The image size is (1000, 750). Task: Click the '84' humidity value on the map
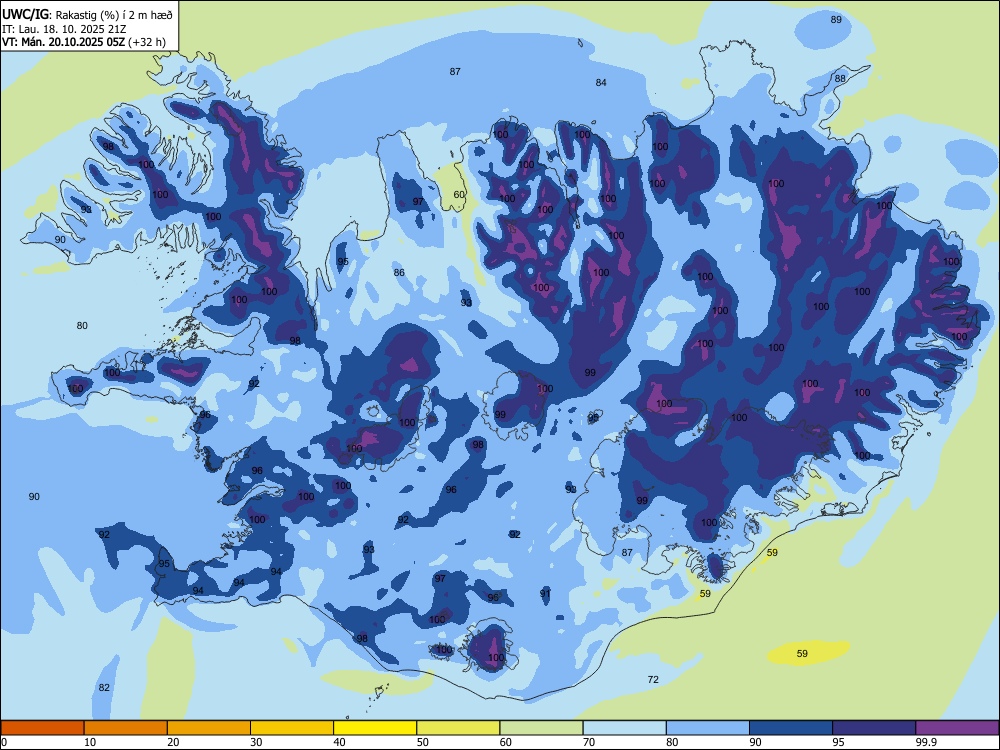coord(601,82)
